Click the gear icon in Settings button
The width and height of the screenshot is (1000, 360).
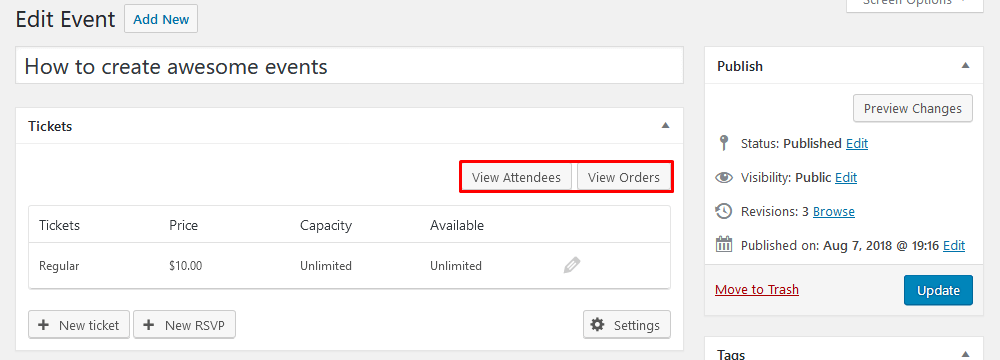597,325
